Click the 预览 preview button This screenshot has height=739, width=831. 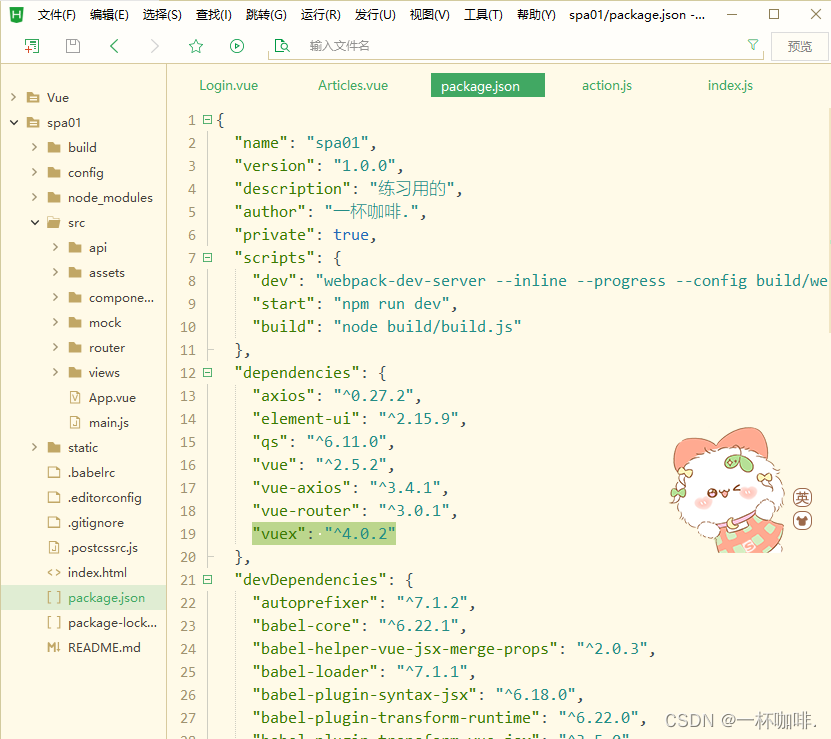[800, 46]
